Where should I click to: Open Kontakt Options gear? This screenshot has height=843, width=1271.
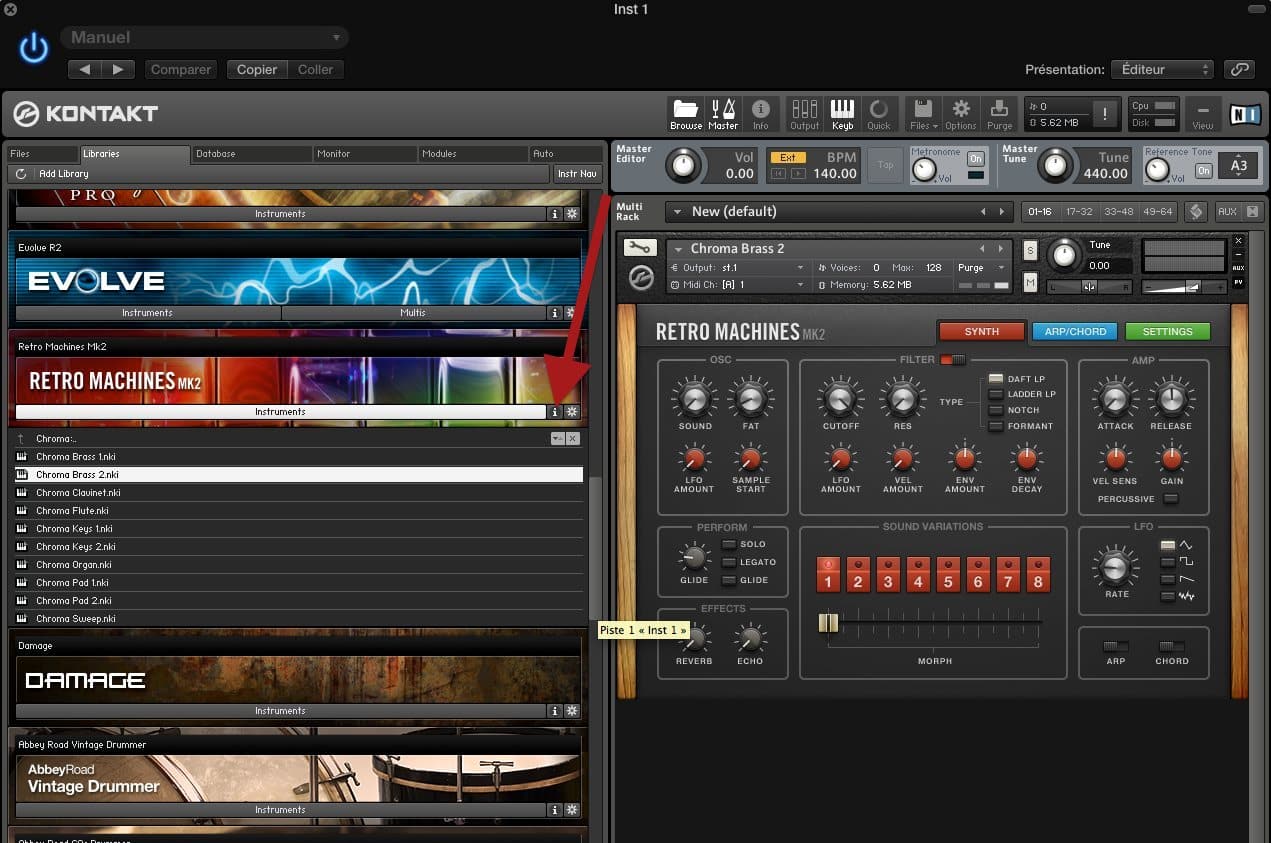[x=960, y=114]
